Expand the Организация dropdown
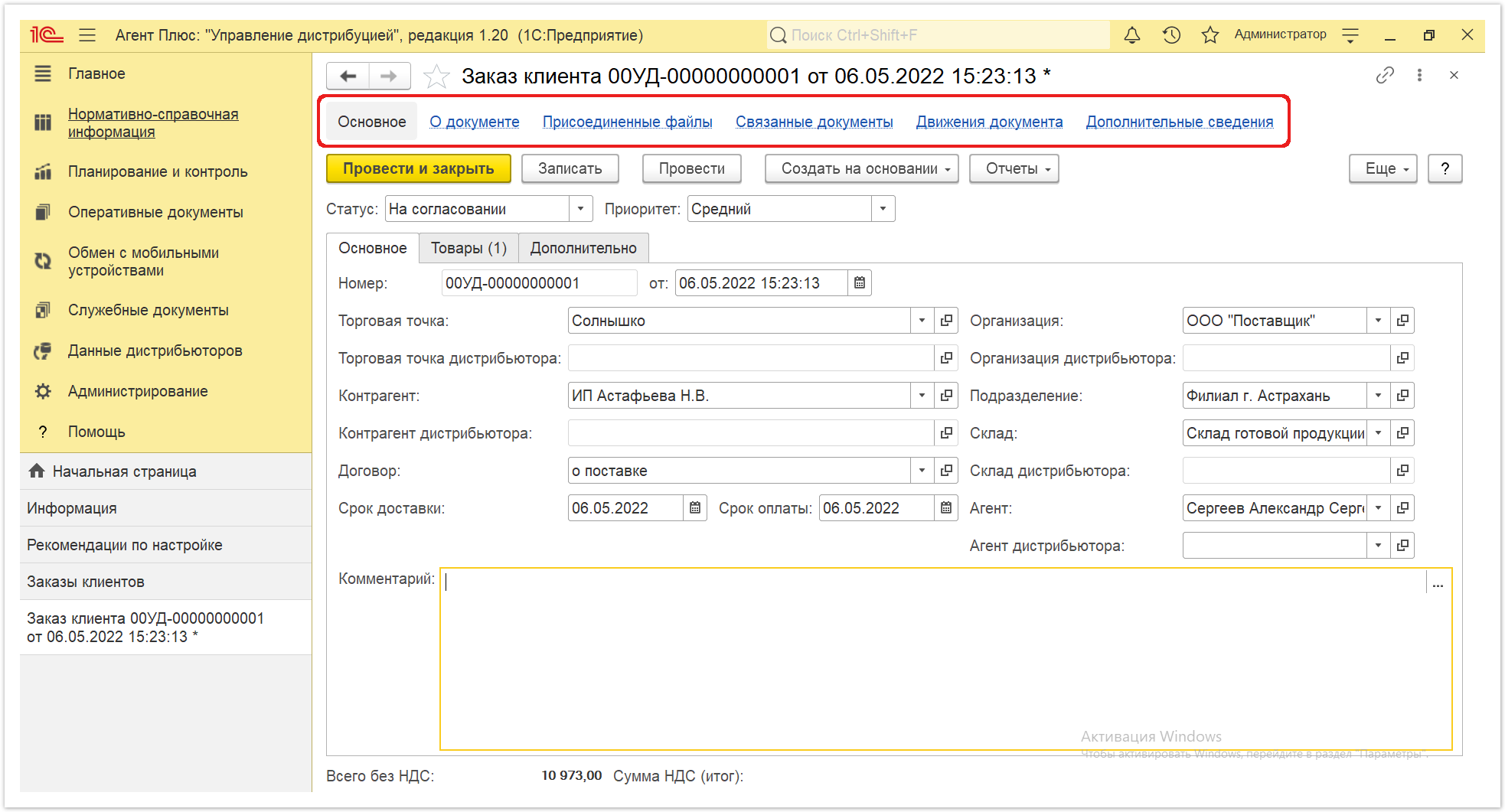The image size is (1505, 812). pos(1378,321)
